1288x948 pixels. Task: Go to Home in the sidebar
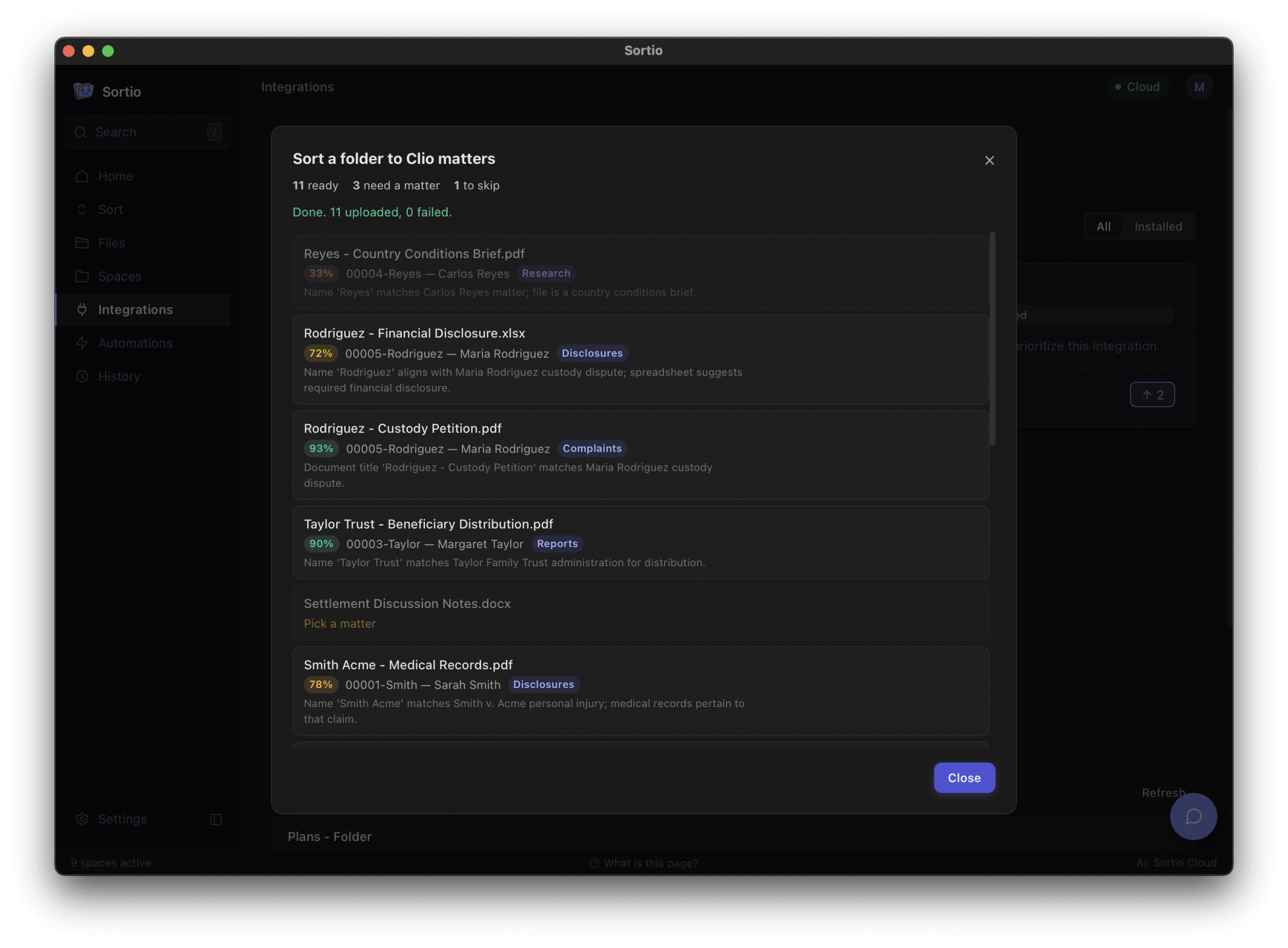(x=143, y=176)
